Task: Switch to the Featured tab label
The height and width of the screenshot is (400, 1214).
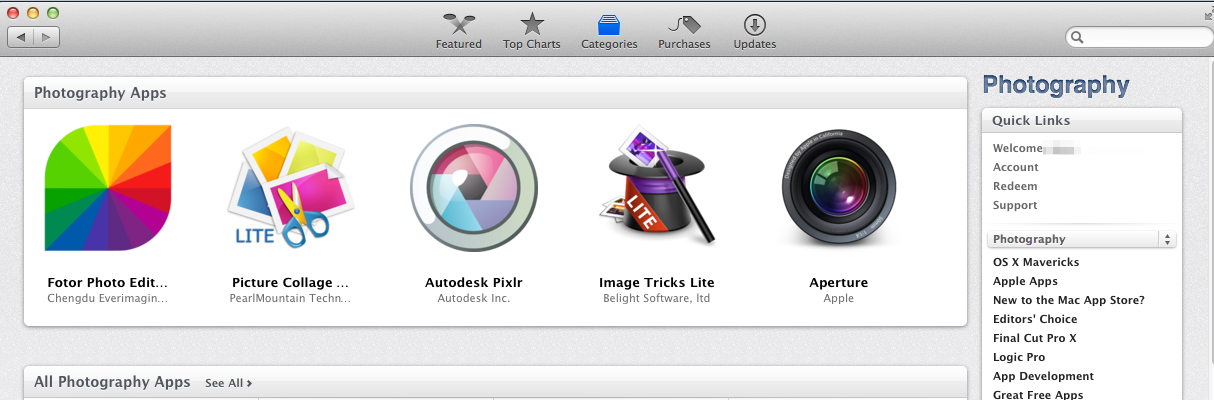Action: [x=458, y=44]
